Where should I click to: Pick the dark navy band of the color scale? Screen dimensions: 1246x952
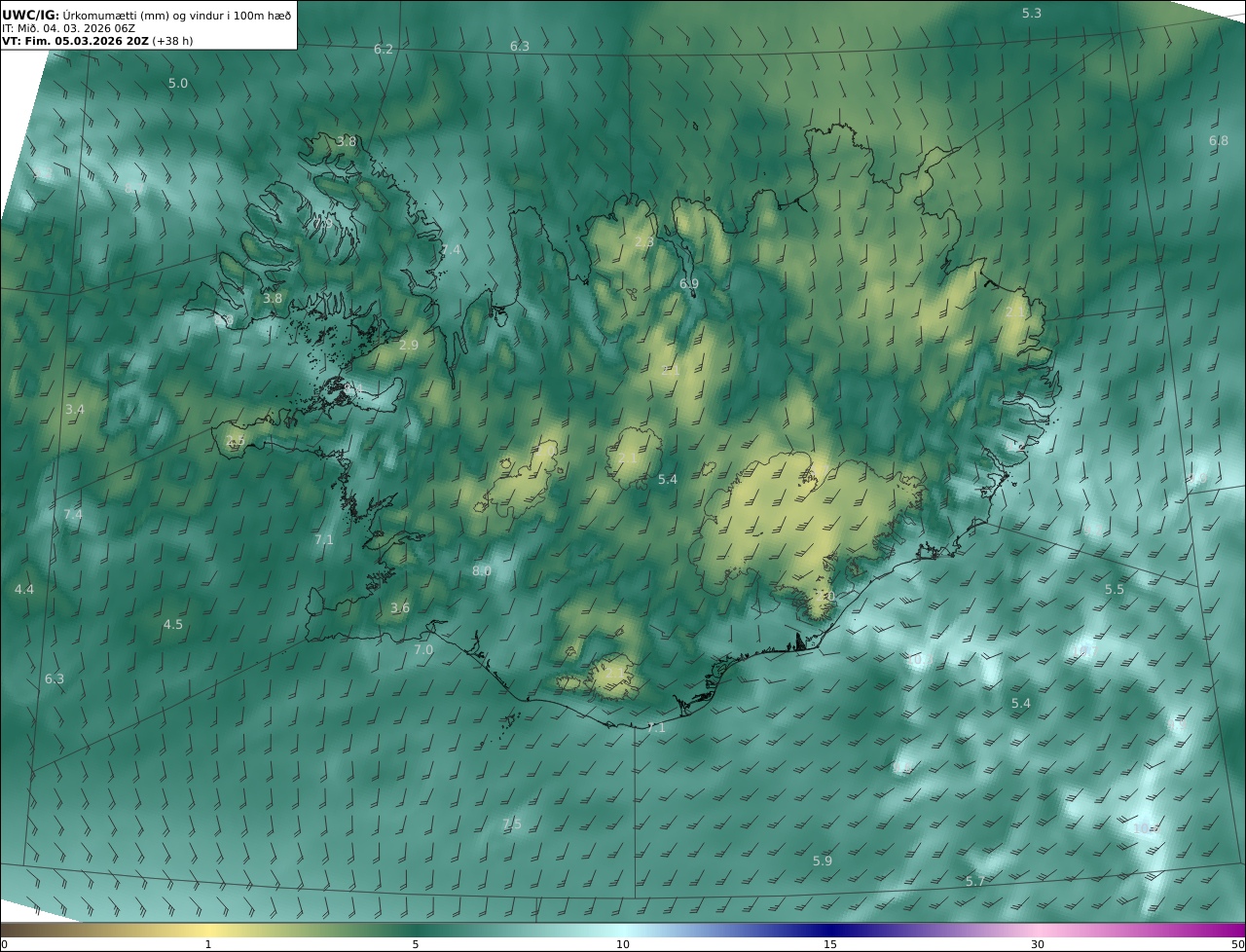[830, 930]
